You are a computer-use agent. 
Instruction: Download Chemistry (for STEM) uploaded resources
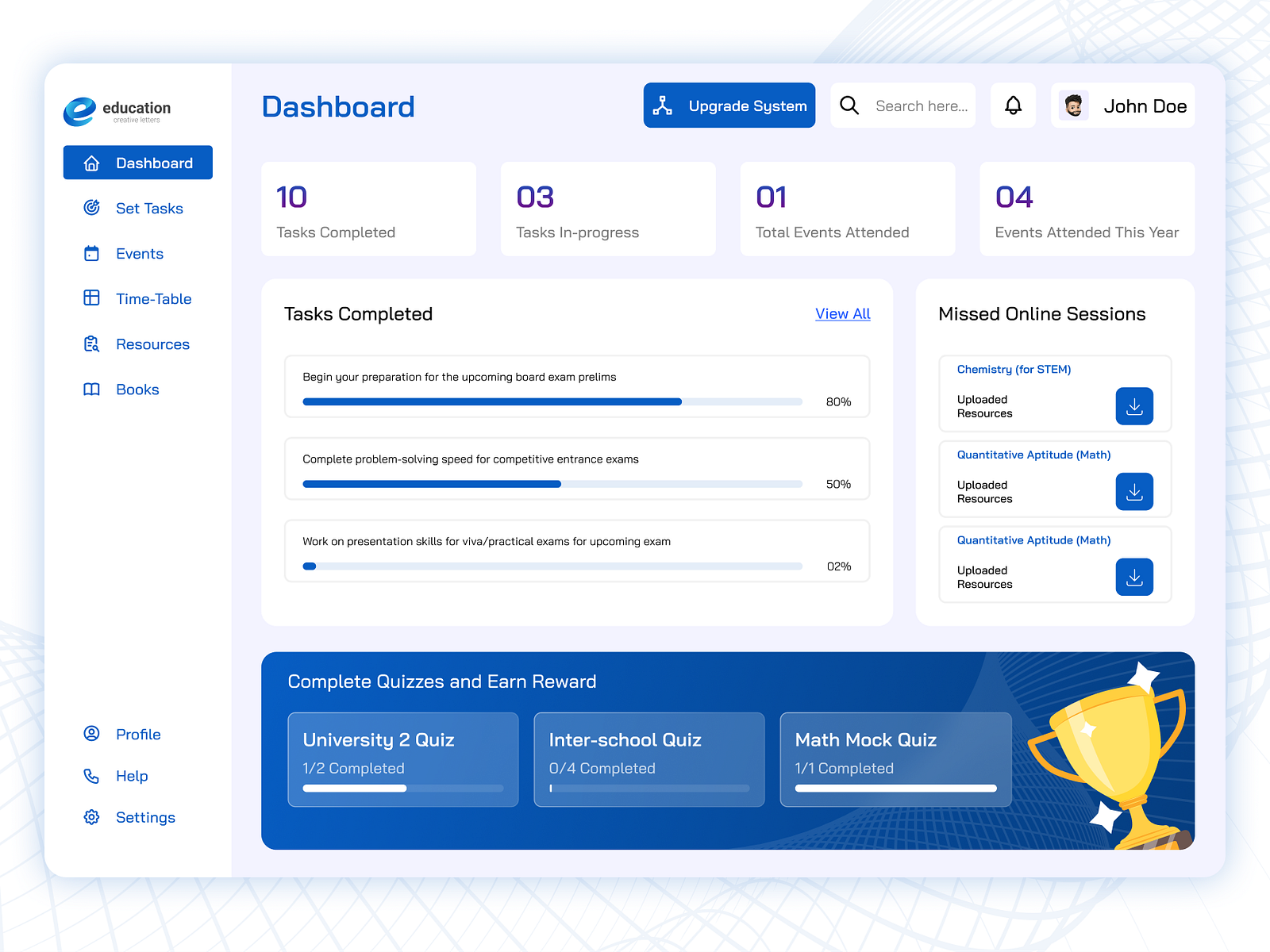1134,406
